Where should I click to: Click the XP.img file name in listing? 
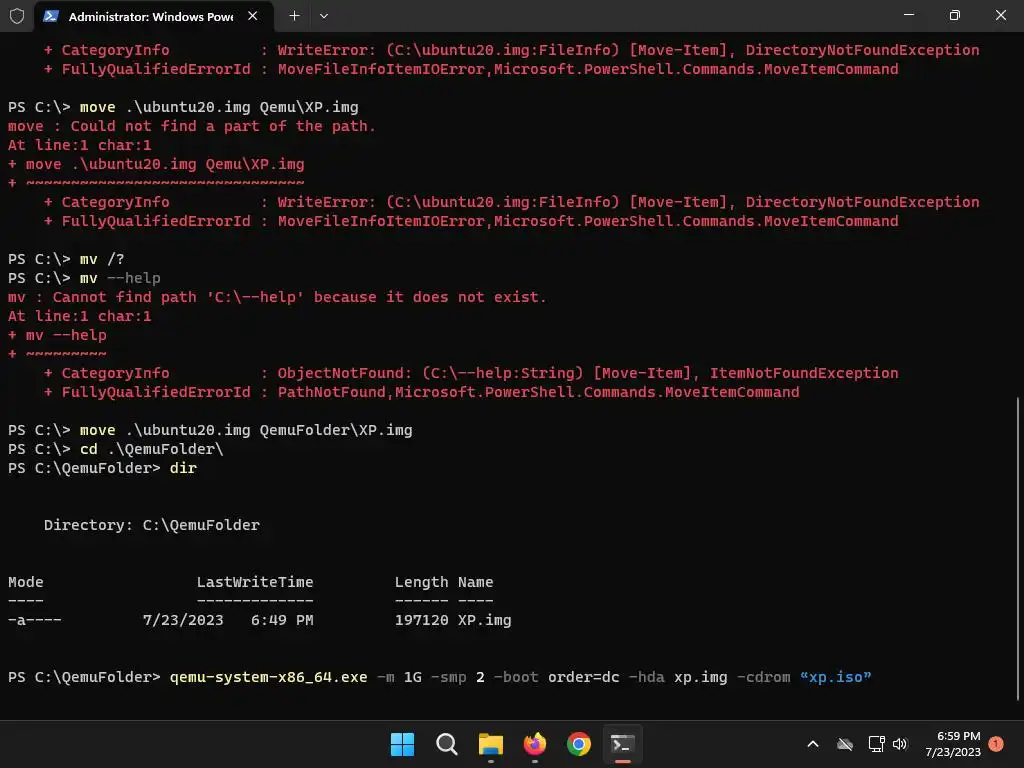point(485,620)
